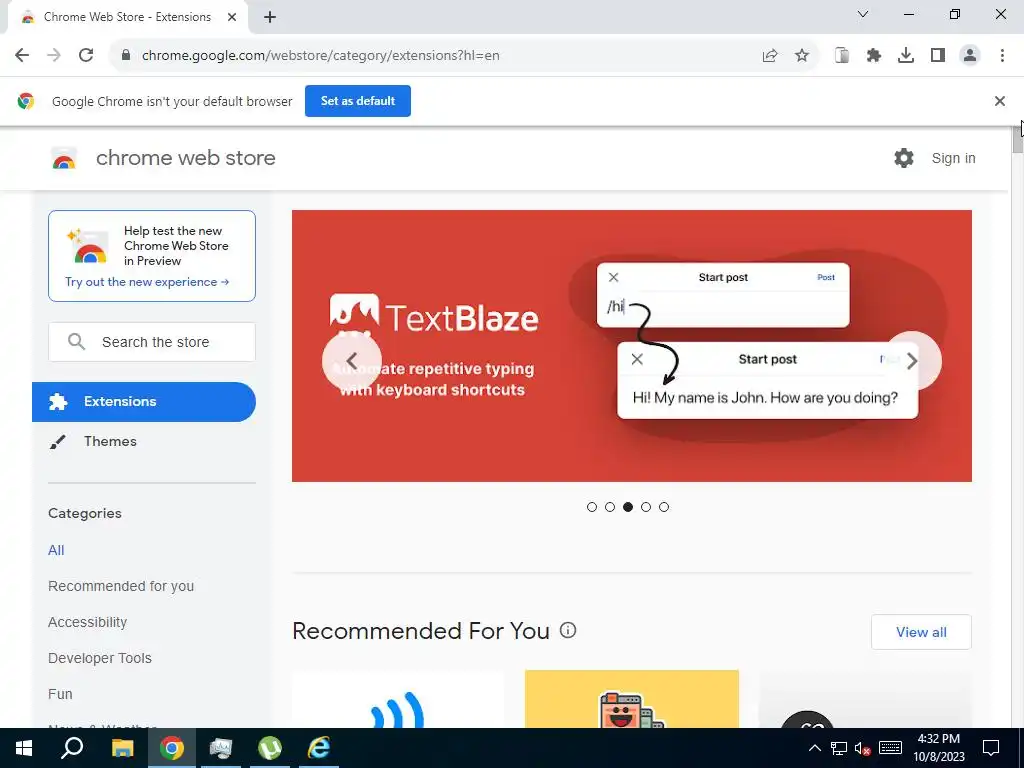Open File Explorer from the taskbar

point(122,748)
